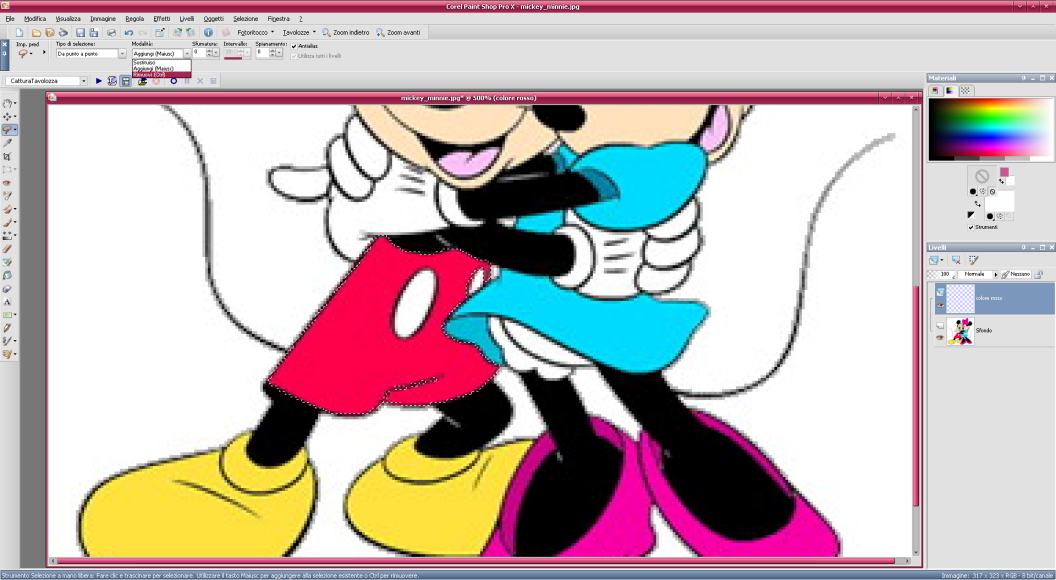
Task: Select the 'colore rosso' layer thumbnail
Action: click(960, 298)
